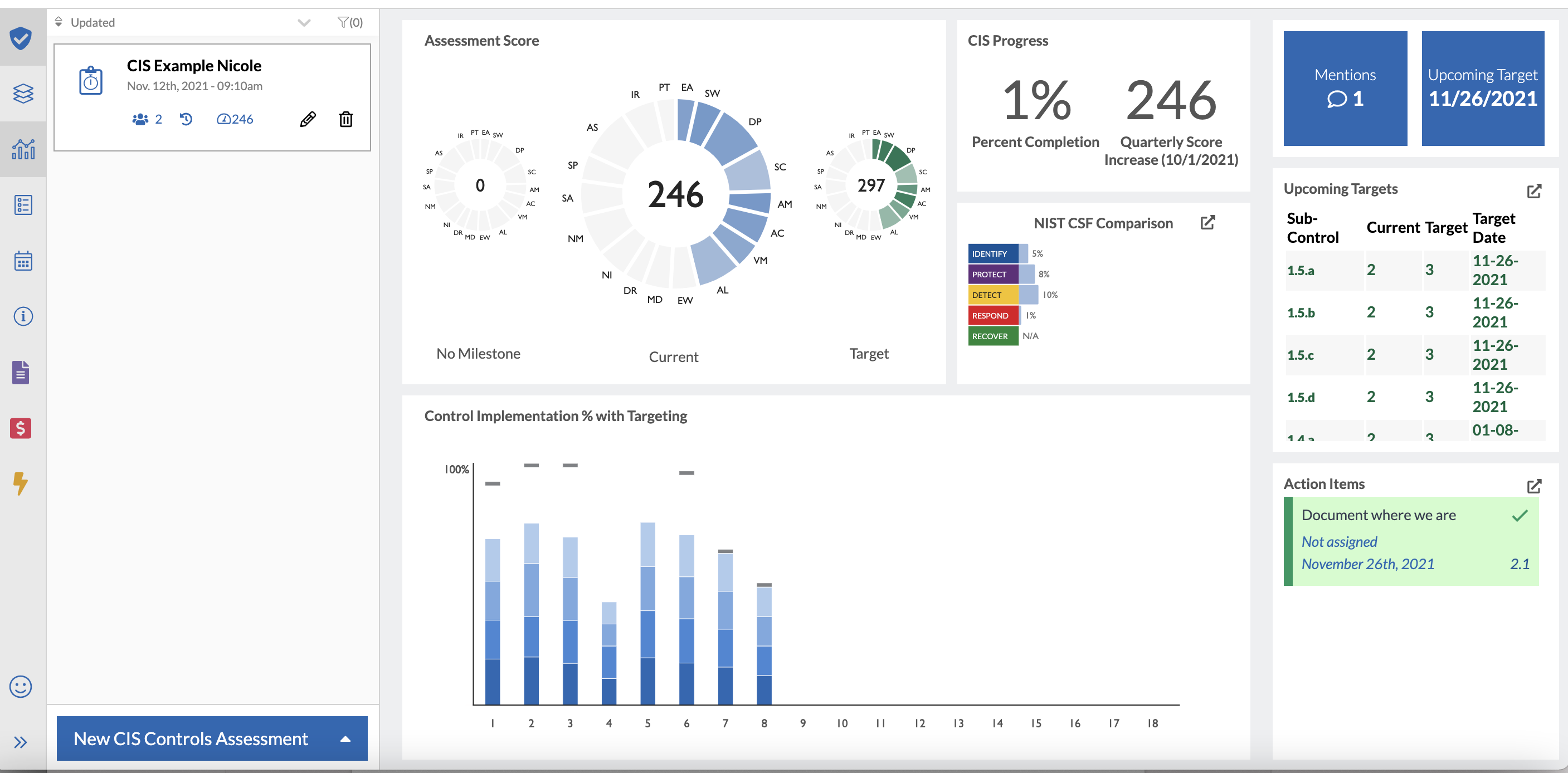Open sub-control 1.5.c in Upcoming Targets
1568x773 pixels.
pos(1300,355)
